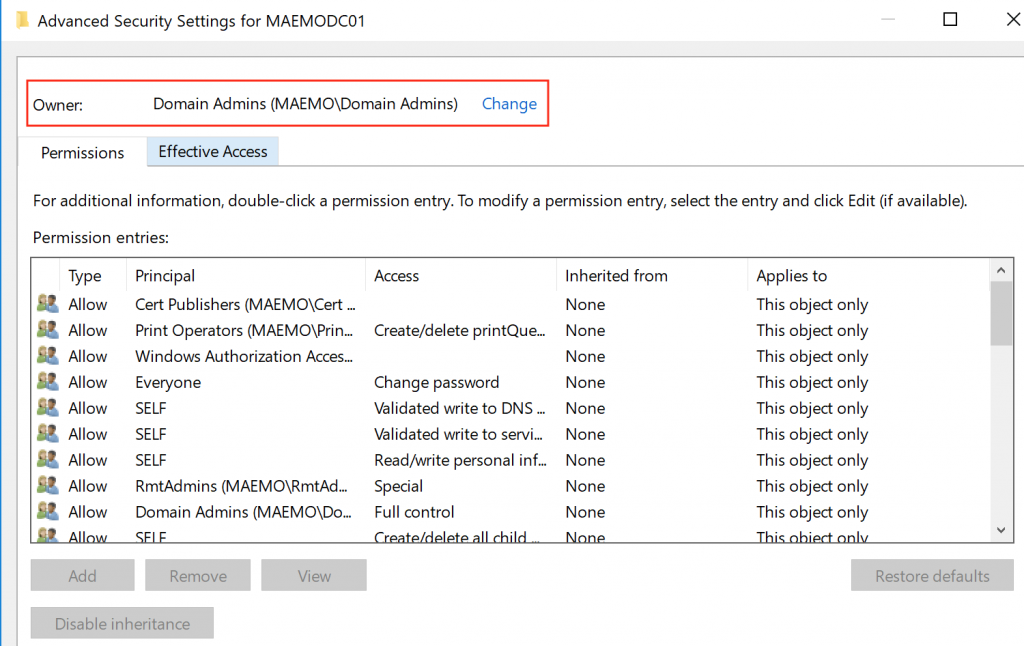Sort by the Inherited from column header
The width and height of the screenshot is (1024, 646).
click(616, 276)
